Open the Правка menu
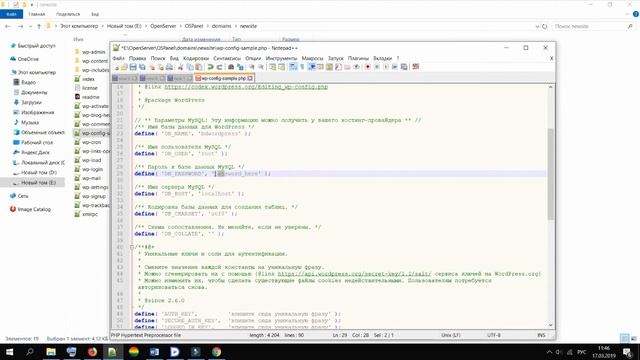The image size is (640, 360). pyautogui.click(x=137, y=58)
